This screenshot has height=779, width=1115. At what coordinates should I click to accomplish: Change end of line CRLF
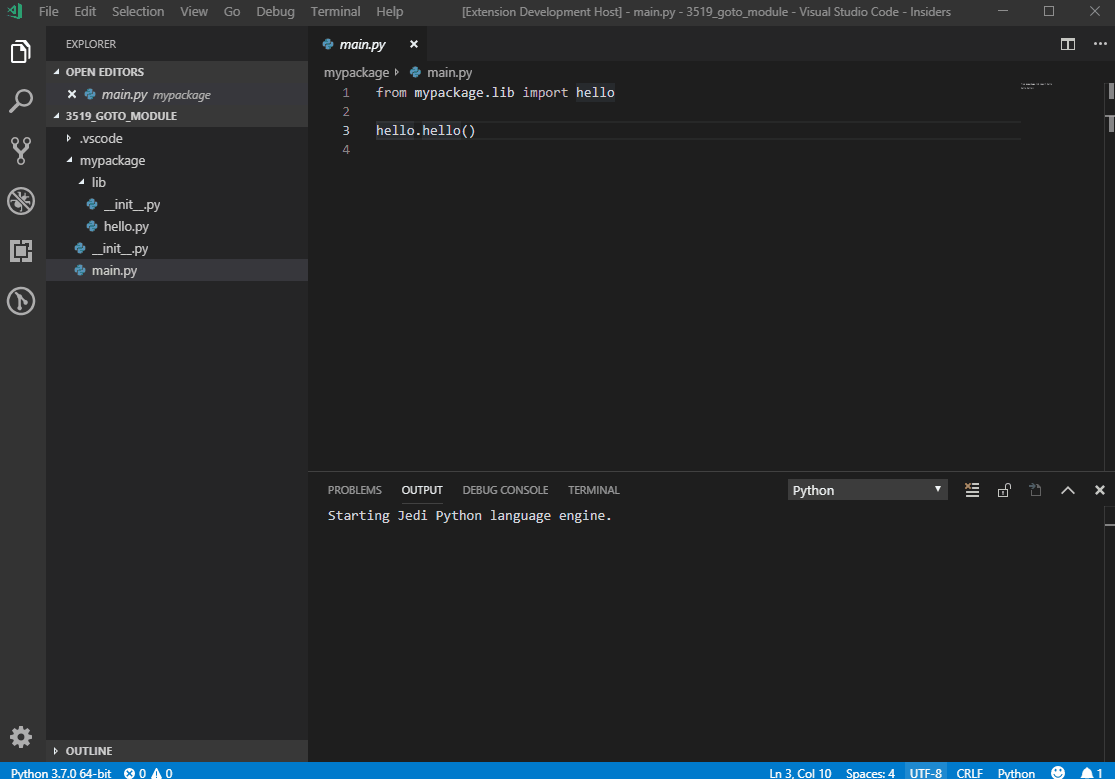pyautogui.click(x=969, y=773)
